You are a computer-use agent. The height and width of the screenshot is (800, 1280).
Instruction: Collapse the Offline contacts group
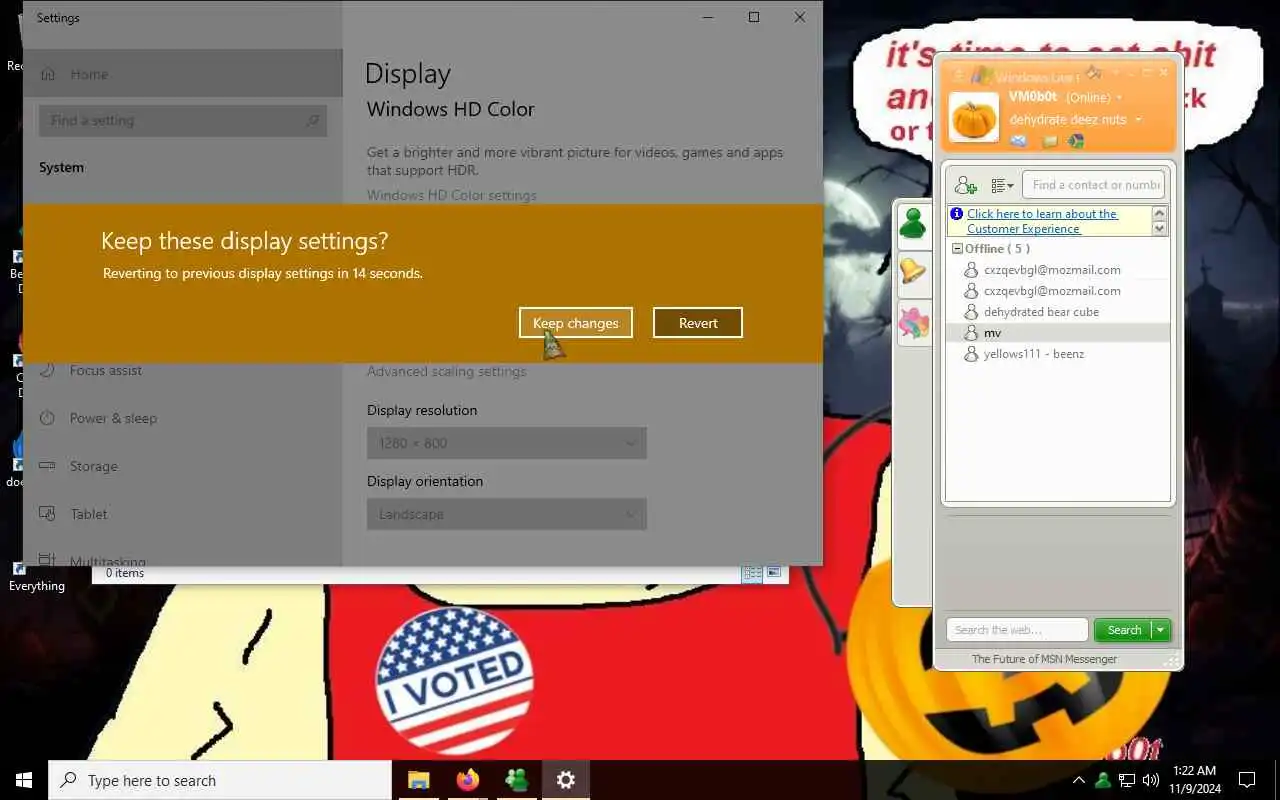click(x=957, y=249)
